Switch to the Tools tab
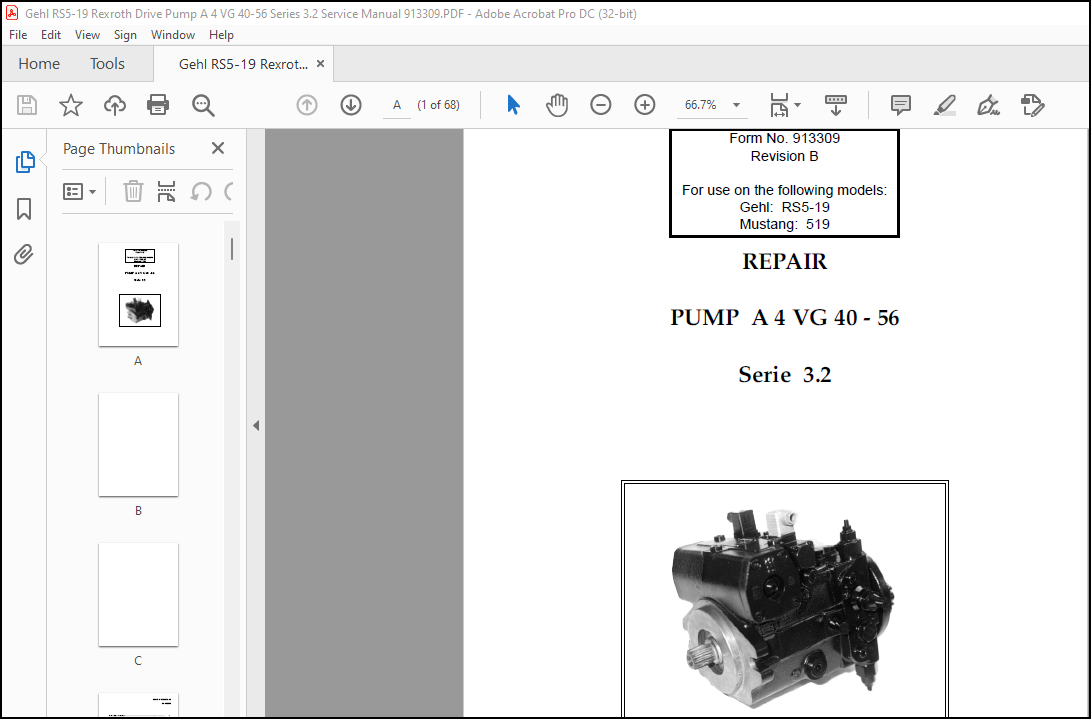 tap(107, 64)
